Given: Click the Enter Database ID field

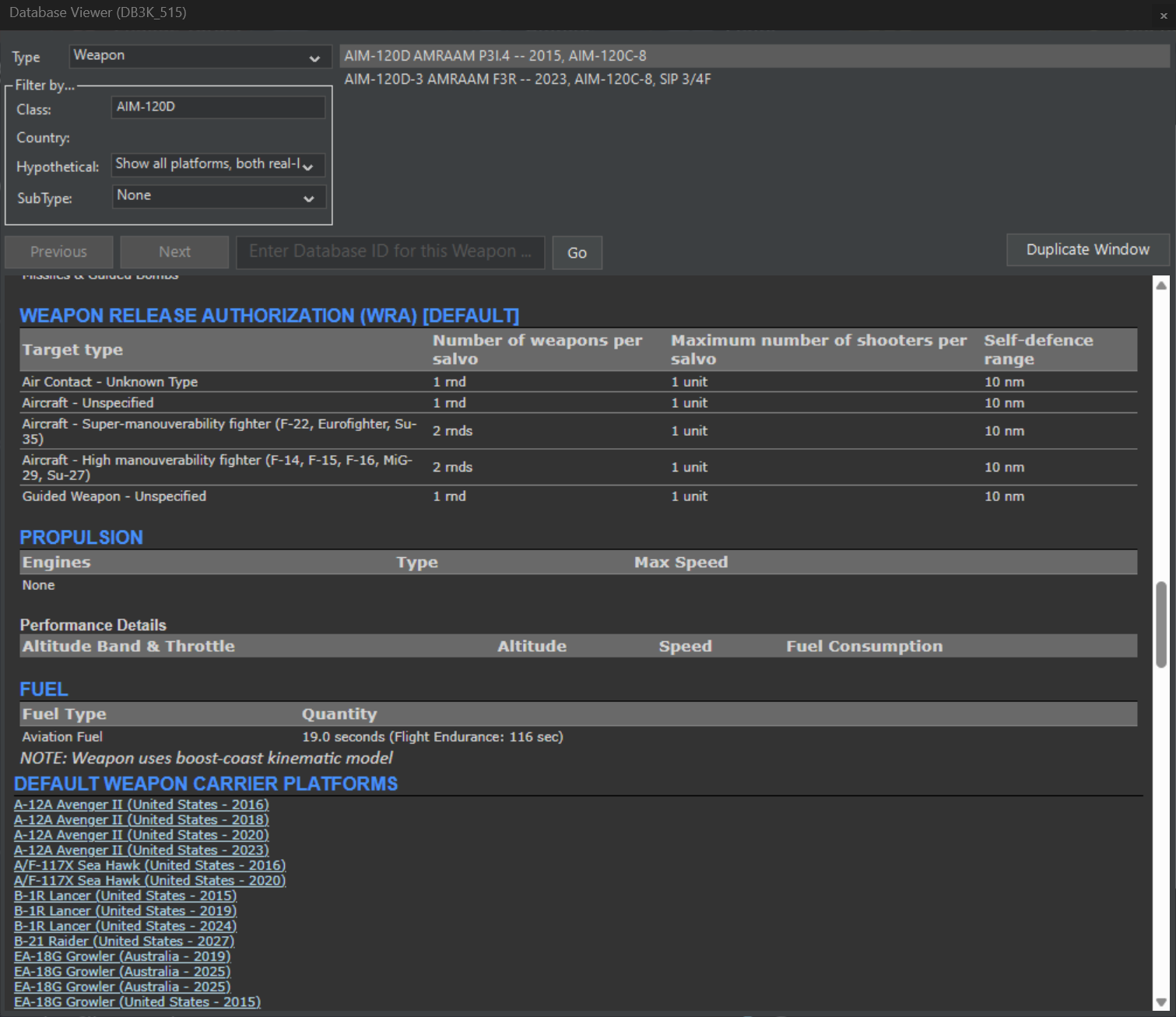Looking at the screenshot, I should (389, 252).
